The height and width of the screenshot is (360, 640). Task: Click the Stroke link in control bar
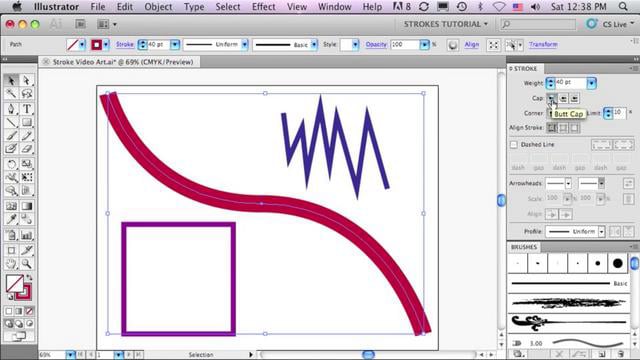[x=124, y=44]
